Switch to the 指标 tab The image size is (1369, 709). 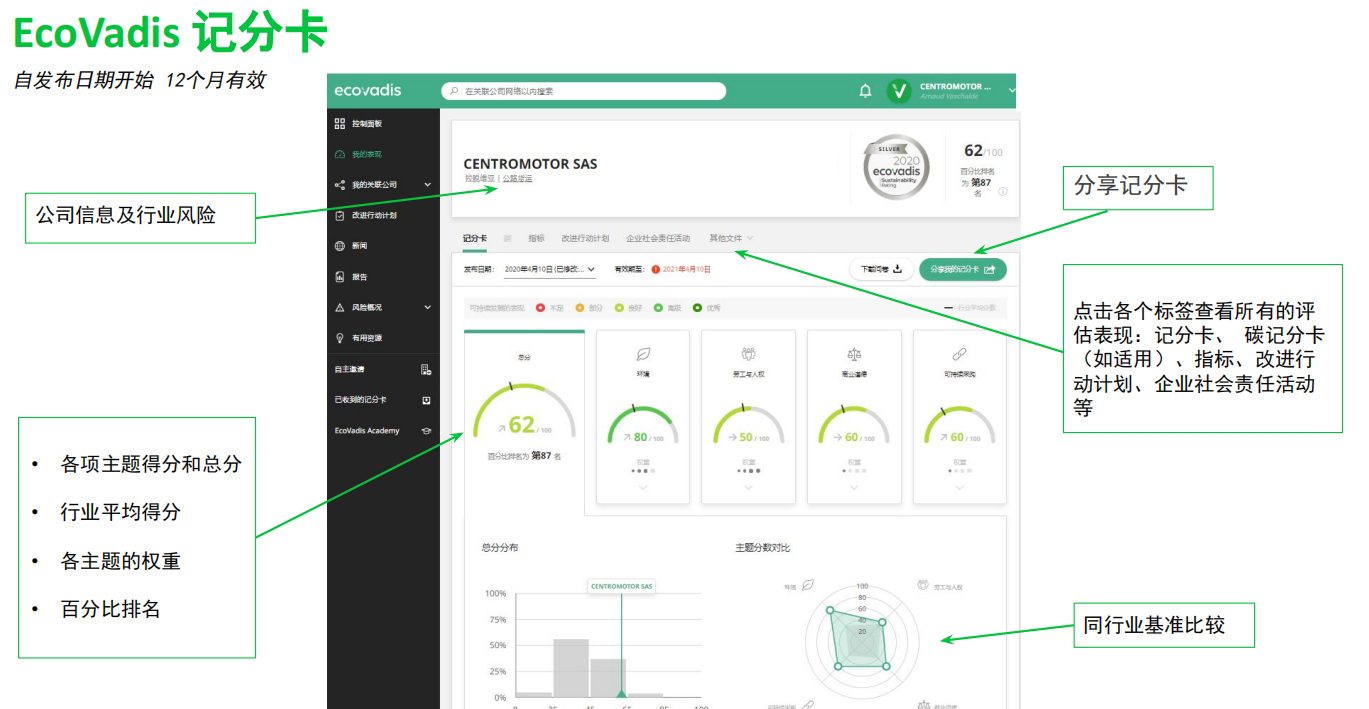click(x=536, y=238)
